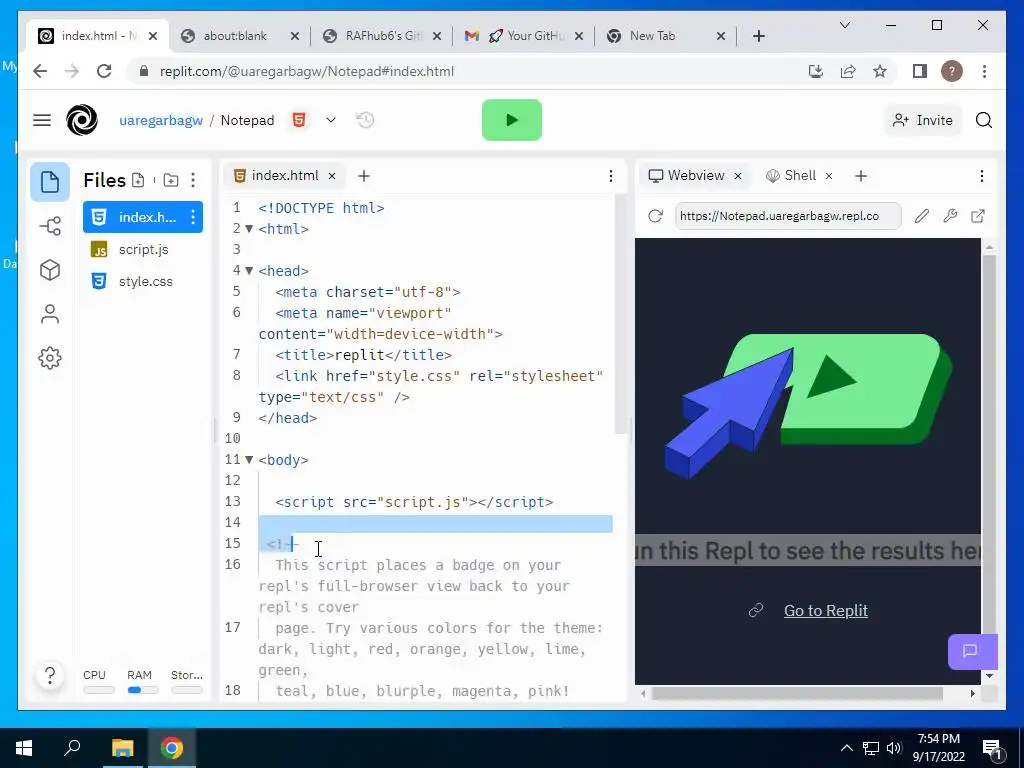This screenshot has width=1024, height=768.
Task: Close the Webview tab
Action: pyautogui.click(x=738, y=176)
